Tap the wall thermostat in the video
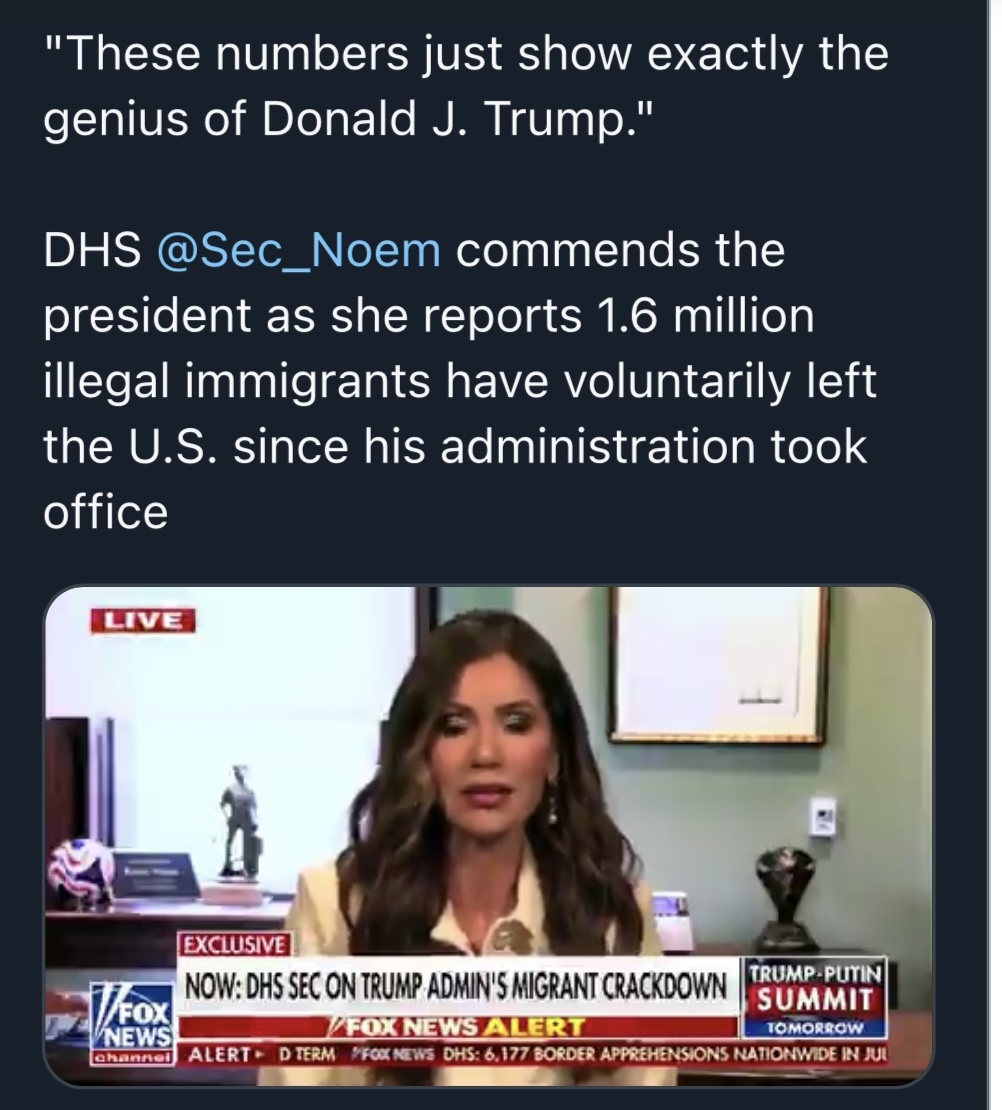 click(x=822, y=816)
